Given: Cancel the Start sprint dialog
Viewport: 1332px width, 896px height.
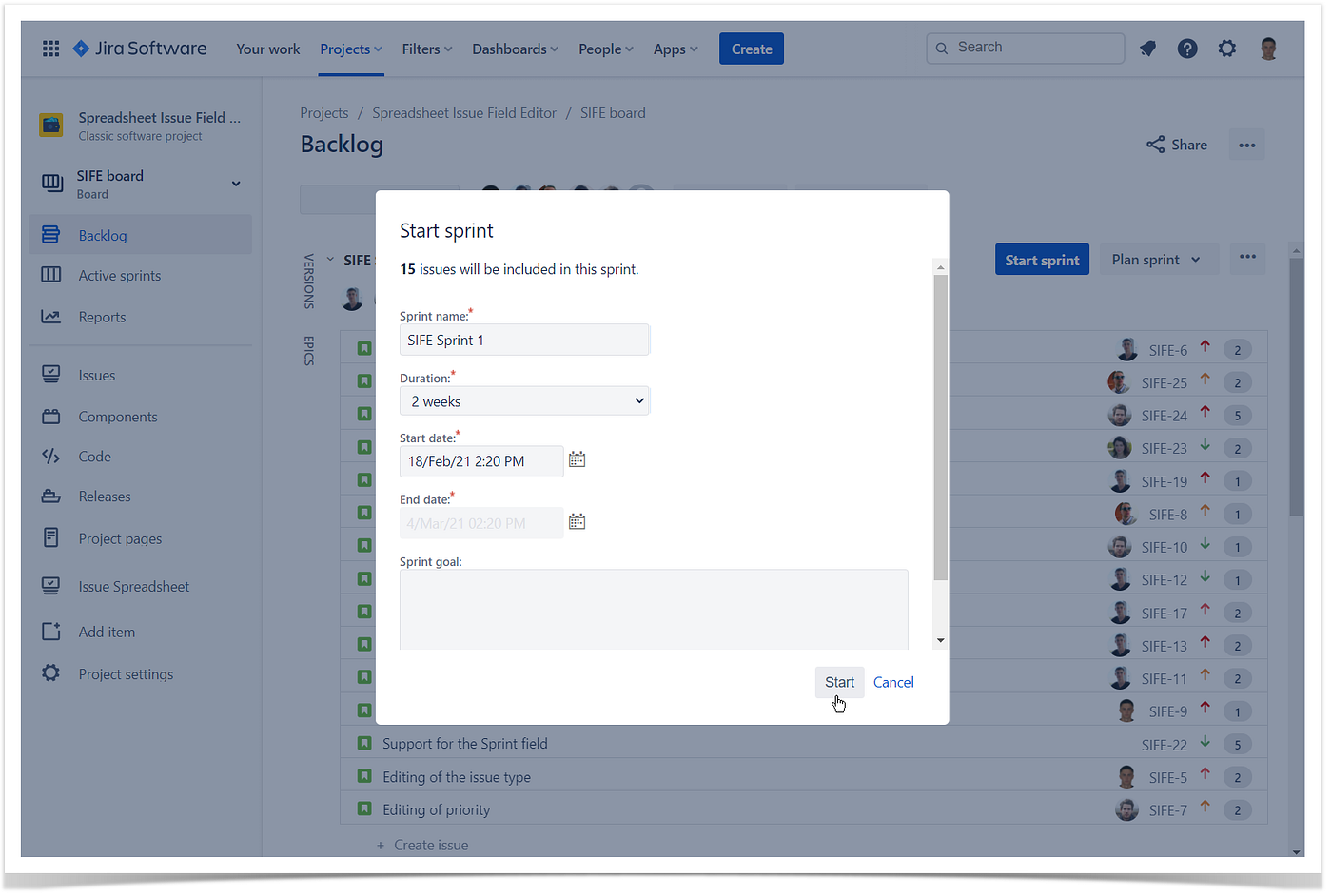Looking at the screenshot, I should (893, 682).
